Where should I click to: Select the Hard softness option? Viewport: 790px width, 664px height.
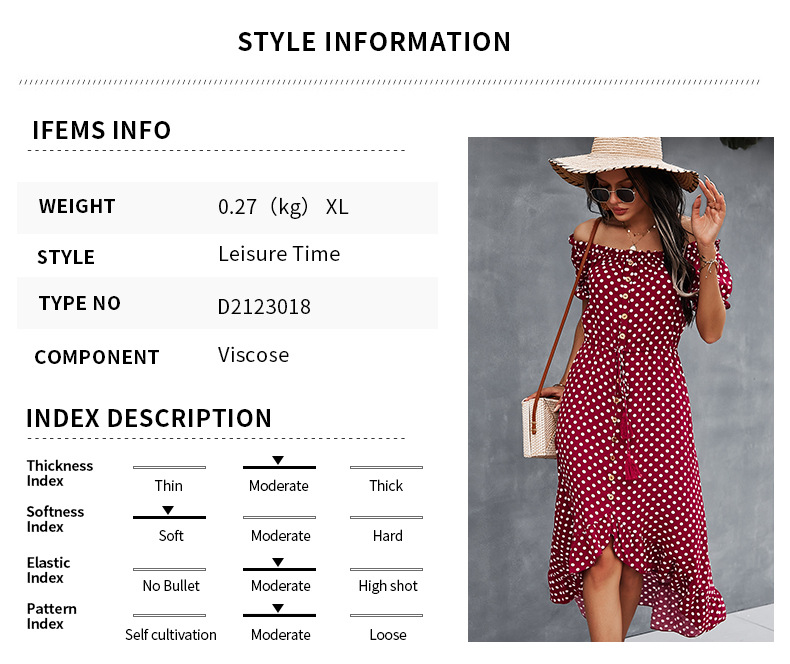pyautogui.click(x=387, y=535)
